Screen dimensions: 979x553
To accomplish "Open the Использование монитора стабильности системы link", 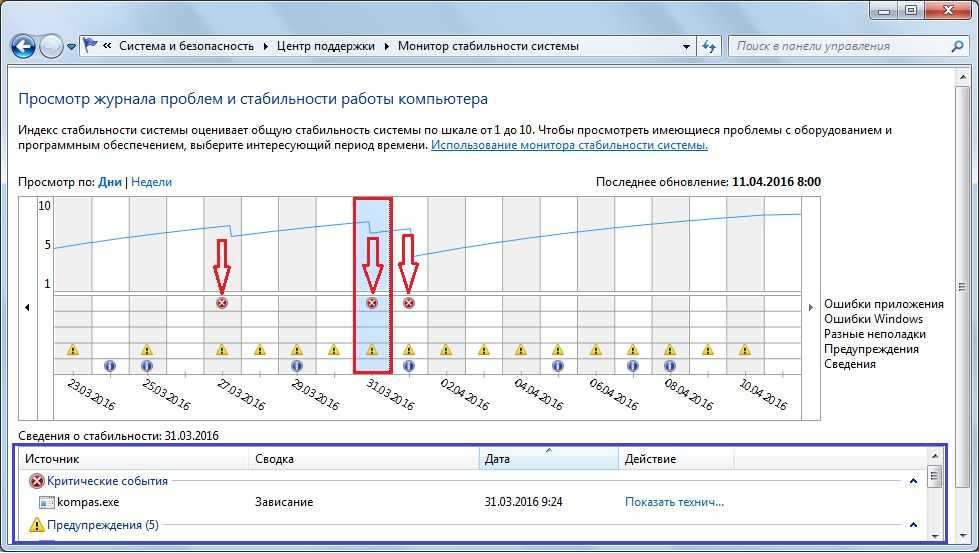I will point(569,145).
